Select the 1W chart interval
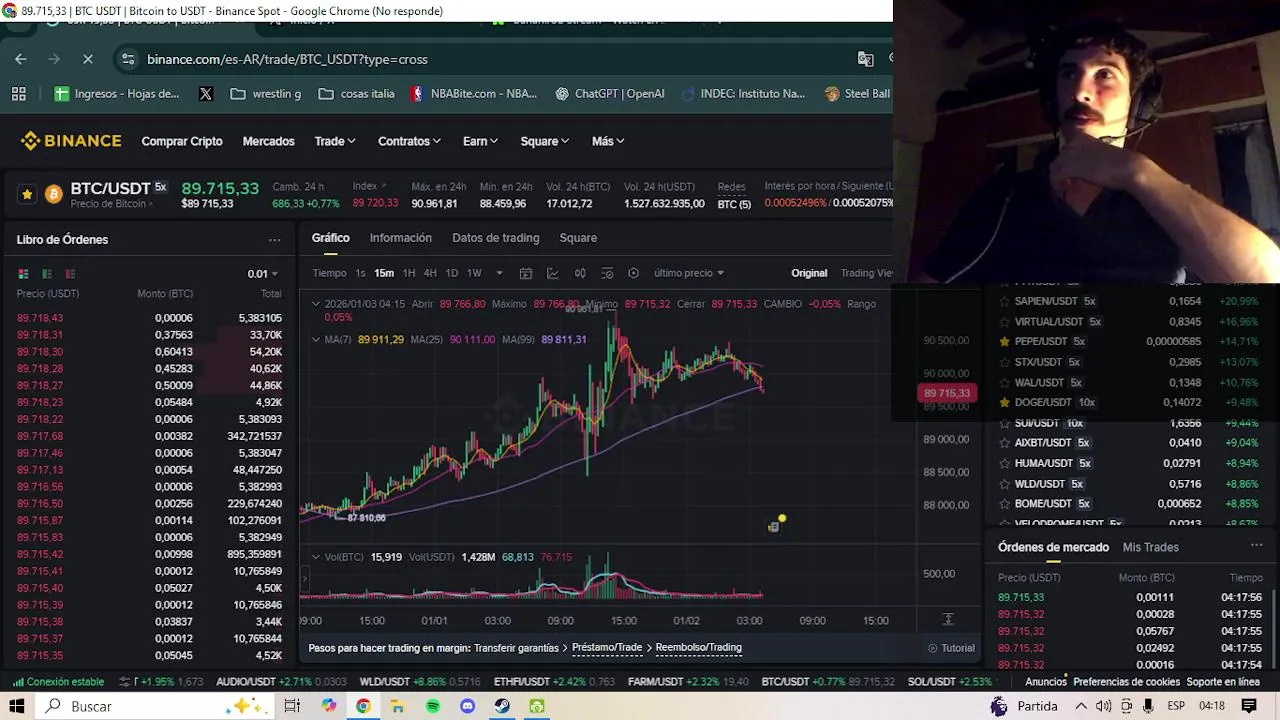The height and width of the screenshot is (720, 1280). pyautogui.click(x=474, y=273)
